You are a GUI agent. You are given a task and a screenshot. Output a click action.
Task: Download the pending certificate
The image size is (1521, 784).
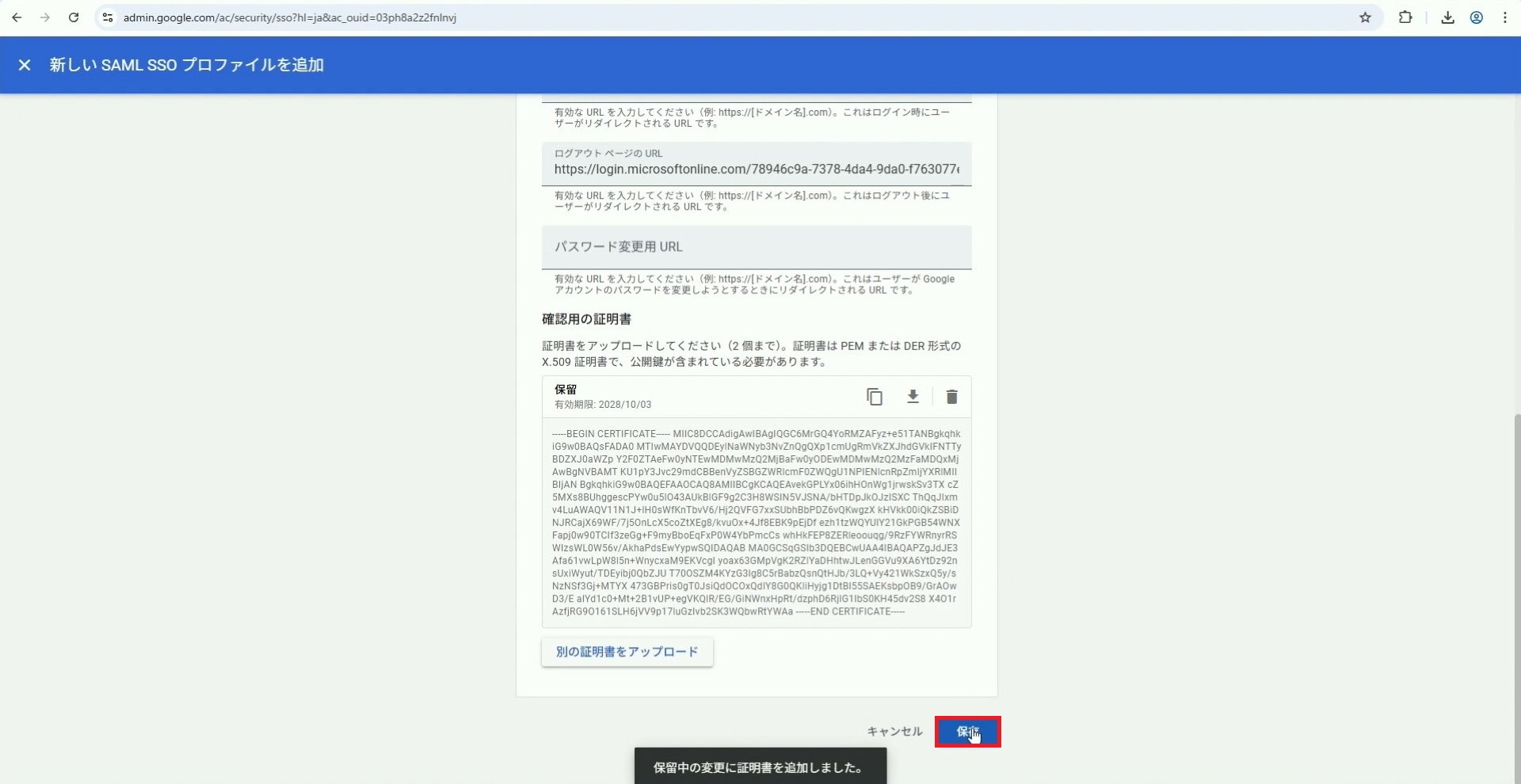[913, 397]
